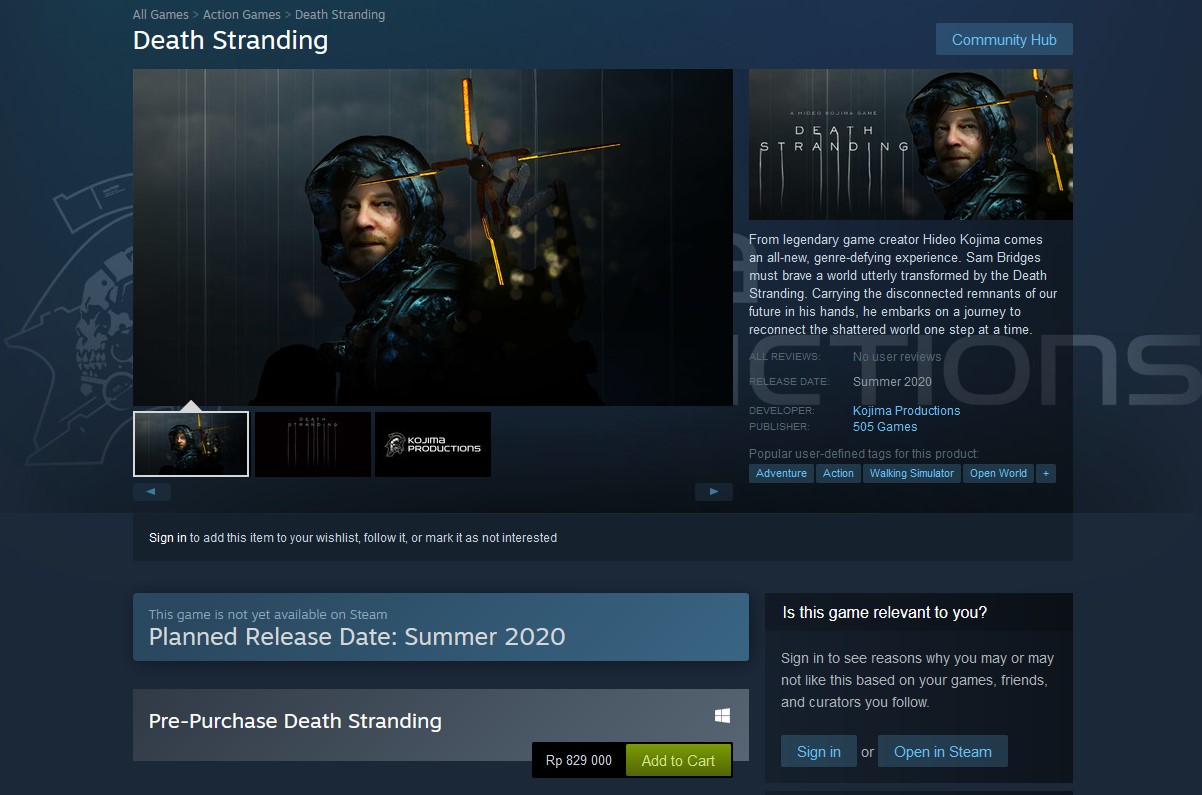Add Death Stranding to cart
Screen dimensions: 1202x795
pos(678,761)
